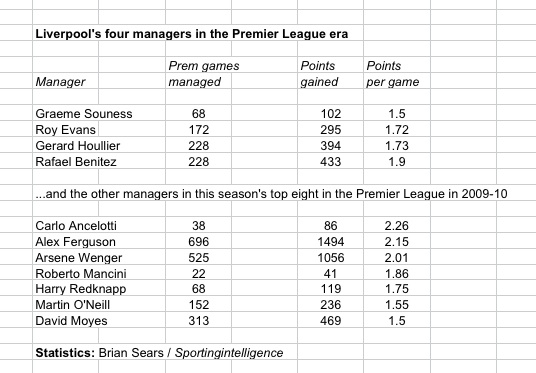Click Graeme Souness points value 102
Screen dimensions: 536x373
coord(331,114)
